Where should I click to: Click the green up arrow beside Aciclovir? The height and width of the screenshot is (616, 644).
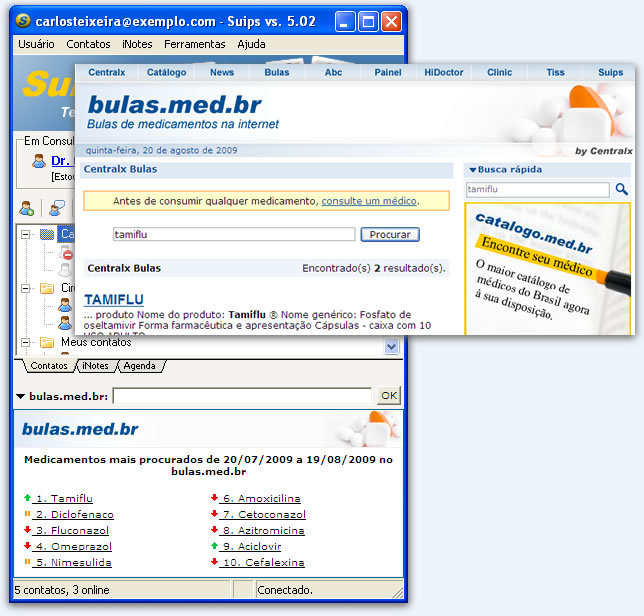click(x=214, y=546)
